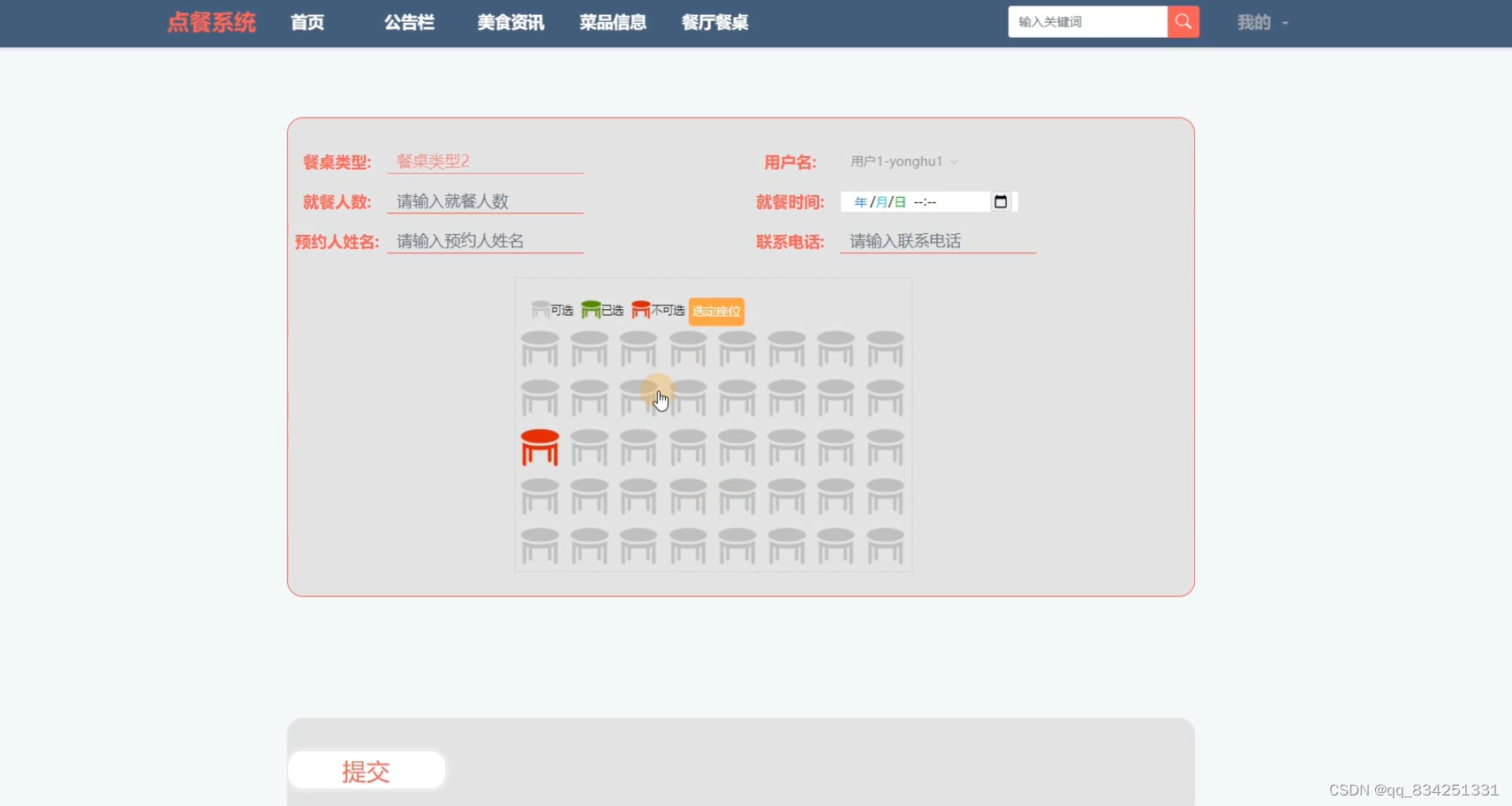
Task: Click the 点餐系统 site logo
Action: click(212, 23)
